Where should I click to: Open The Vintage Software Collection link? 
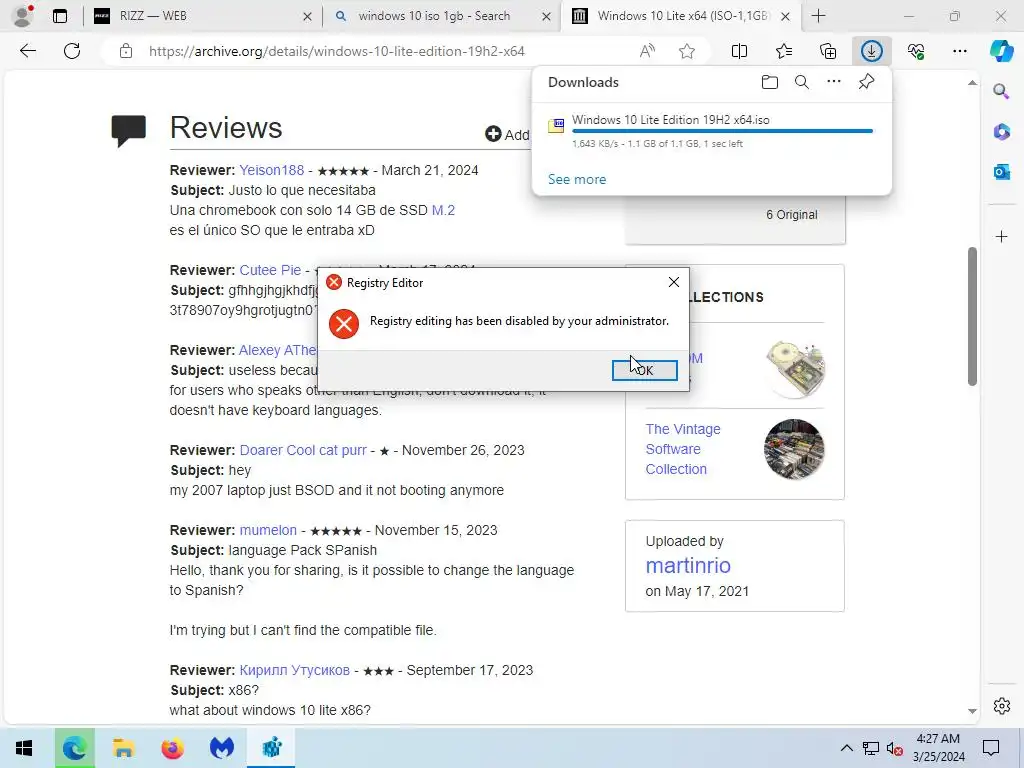tap(682, 449)
